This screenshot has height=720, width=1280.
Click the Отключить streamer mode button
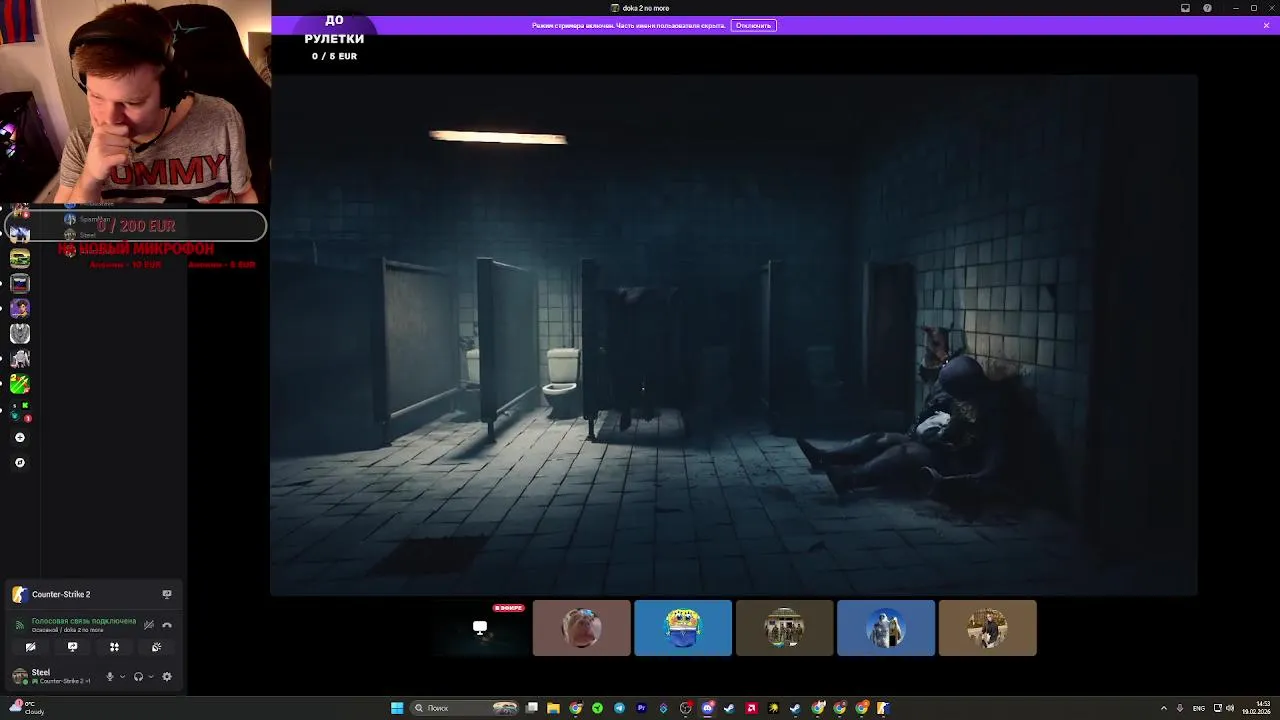(753, 25)
